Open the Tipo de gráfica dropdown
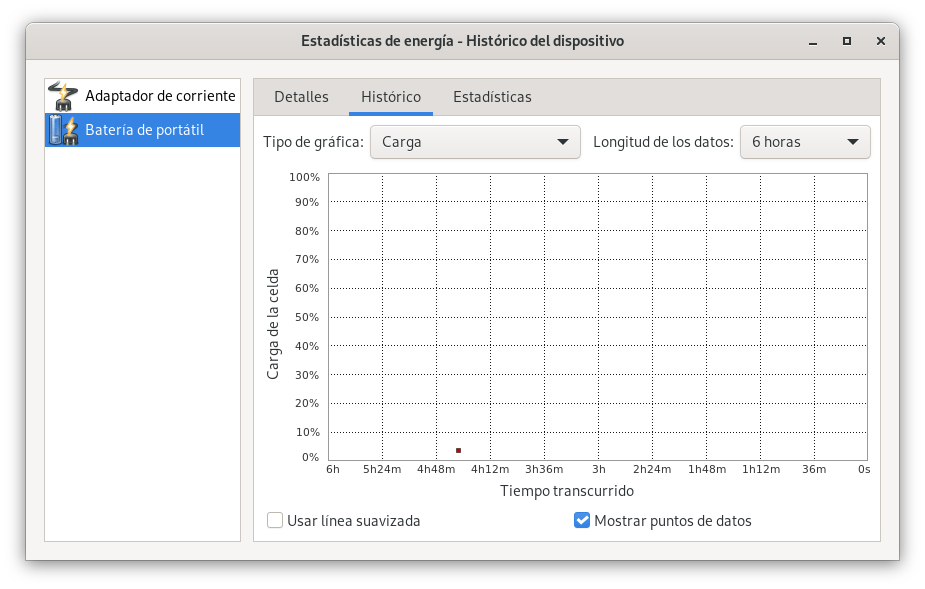Screen dimensions: 925x589 point(474,142)
